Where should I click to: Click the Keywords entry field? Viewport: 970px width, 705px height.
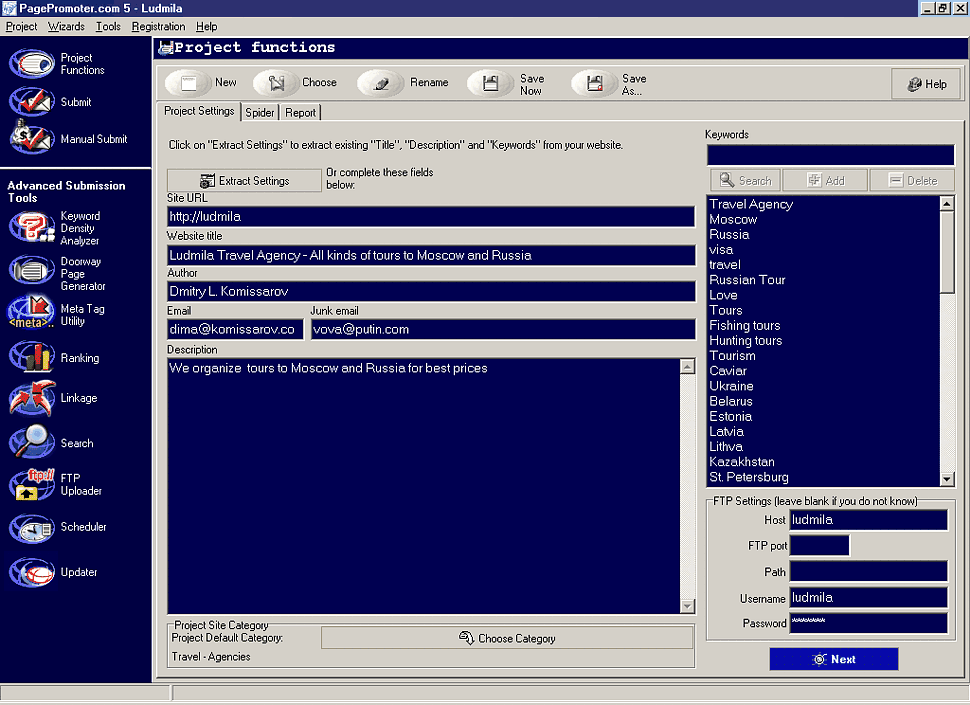click(830, 155)
